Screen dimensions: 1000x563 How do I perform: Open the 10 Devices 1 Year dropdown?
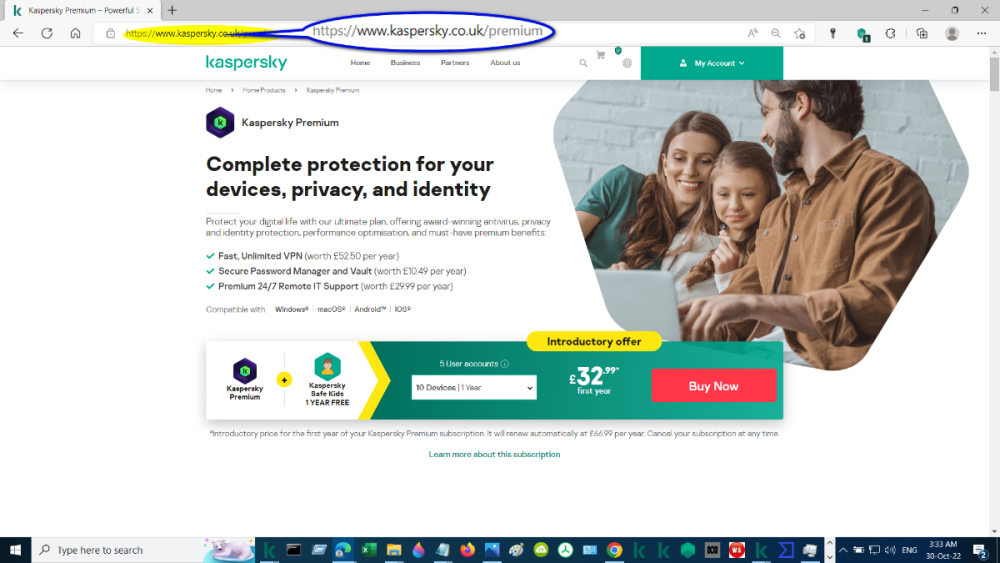point(474,388)
